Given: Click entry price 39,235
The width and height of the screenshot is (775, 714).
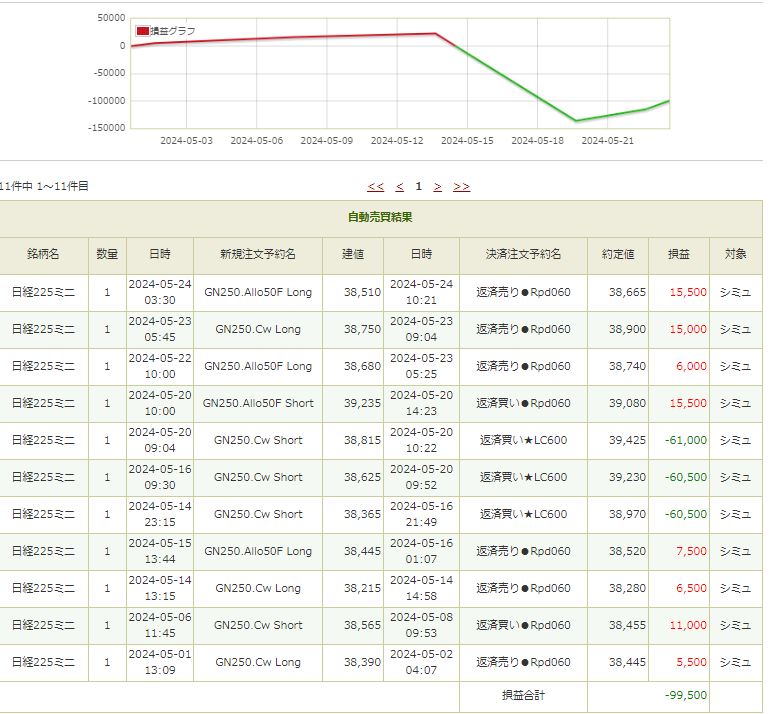Looking at the screenshot, I should [x=362, y=403].
